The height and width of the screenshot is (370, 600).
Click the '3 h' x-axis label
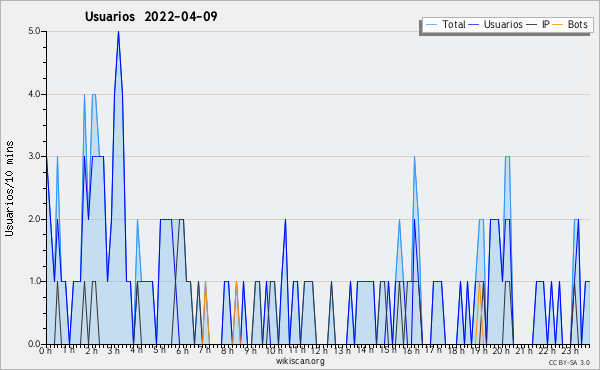click(x=113, y=351)
